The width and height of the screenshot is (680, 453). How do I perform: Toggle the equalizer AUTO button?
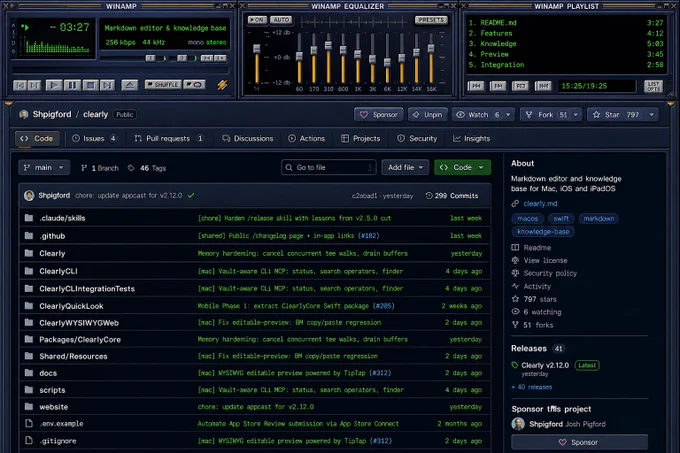pos(281,20)
